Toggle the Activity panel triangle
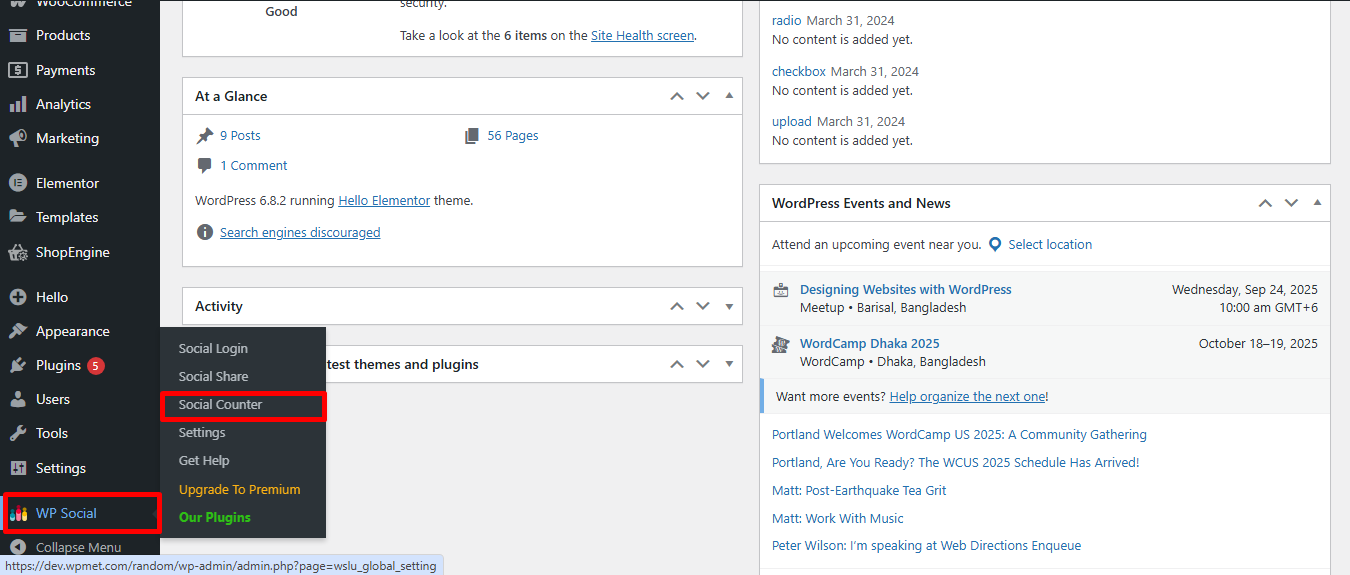1350x575 pixels. [x=729, y=306]
